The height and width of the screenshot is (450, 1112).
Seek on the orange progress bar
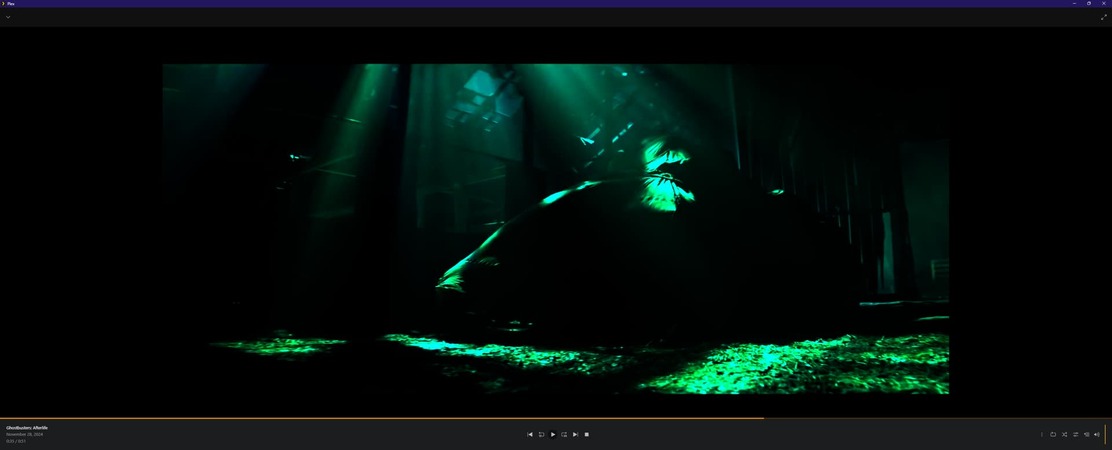click(x=556, y=418)
